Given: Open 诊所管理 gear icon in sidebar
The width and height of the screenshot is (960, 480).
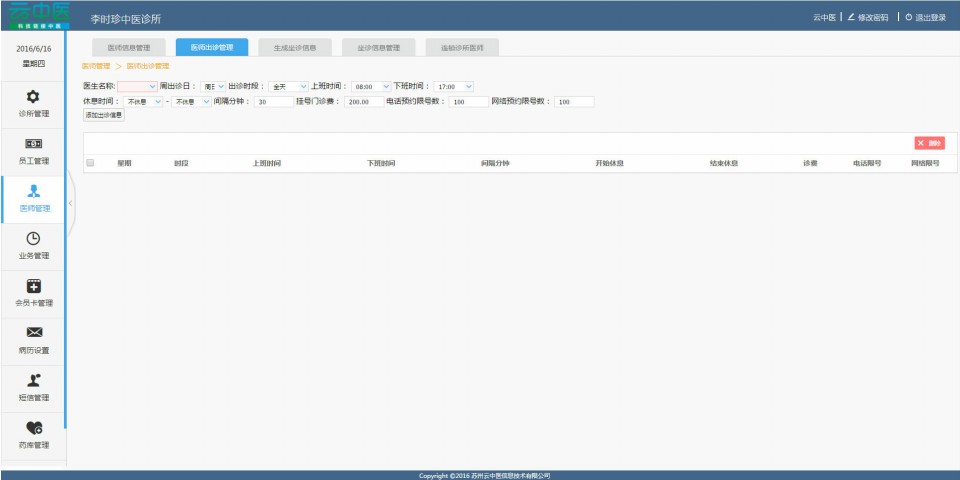Looking at the screenshot, I should 33,97.
